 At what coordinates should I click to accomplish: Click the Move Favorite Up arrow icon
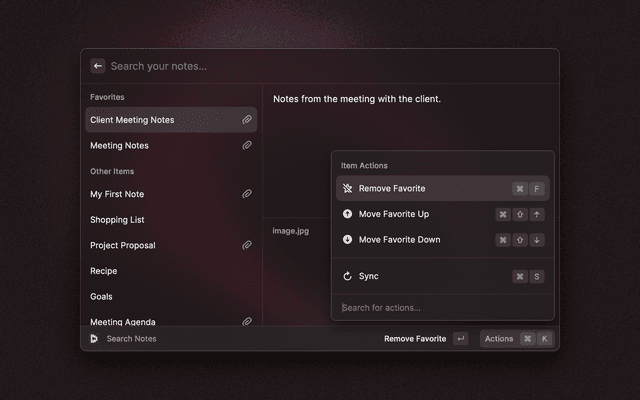pyautogui.click(x=347, y=214)
